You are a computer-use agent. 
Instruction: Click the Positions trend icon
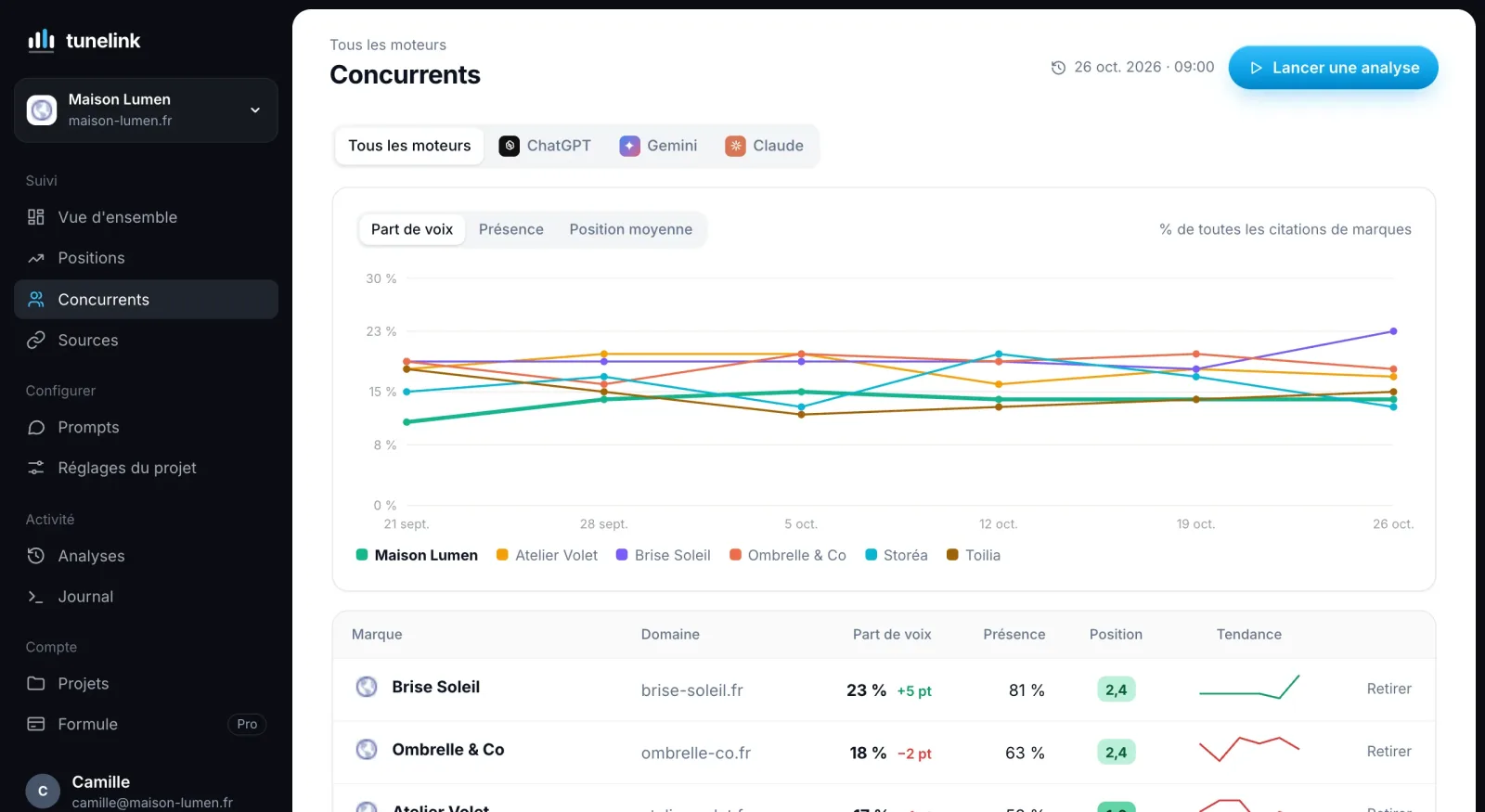(36, 258)
